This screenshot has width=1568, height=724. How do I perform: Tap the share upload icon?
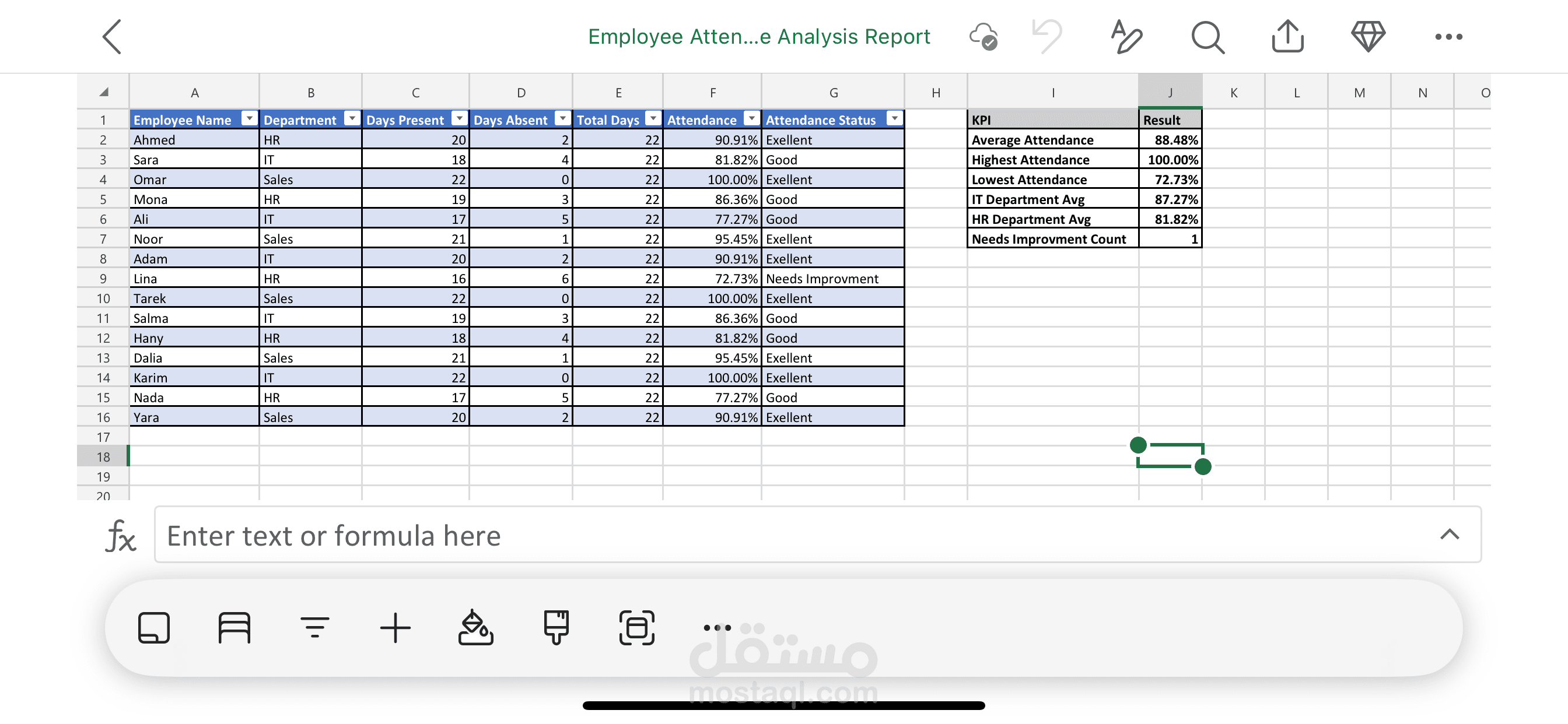coord(1288,37)
